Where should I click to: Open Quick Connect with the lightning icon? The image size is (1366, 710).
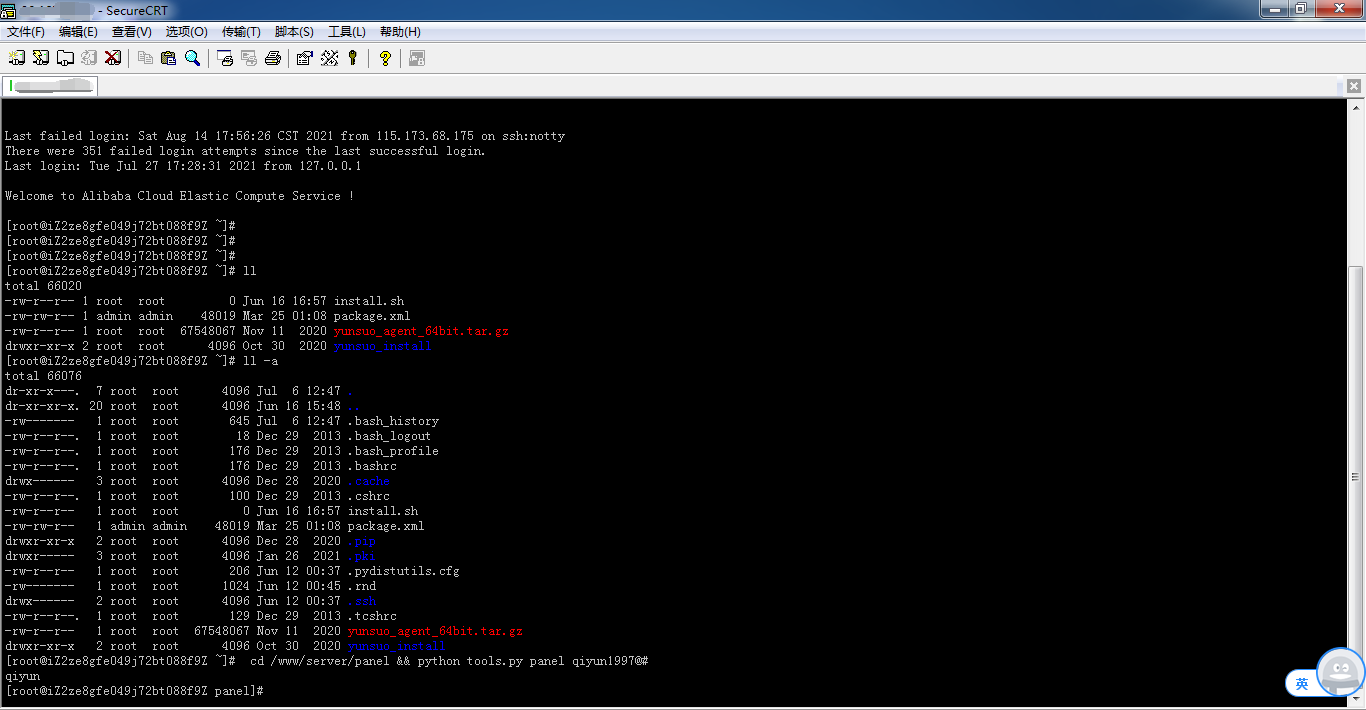pyautogui.click(x=41, y=58)
